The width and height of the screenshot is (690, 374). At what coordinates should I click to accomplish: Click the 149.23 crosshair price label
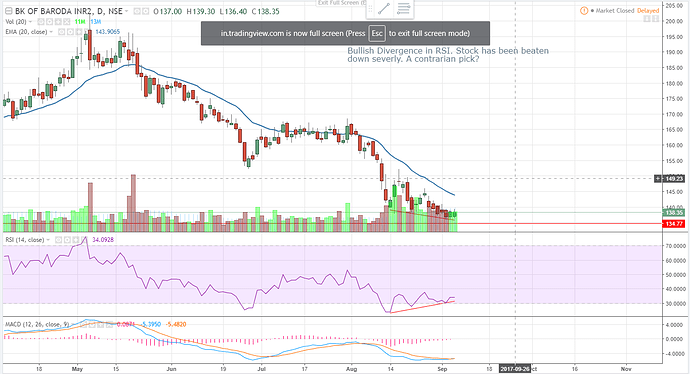pyautogui.click(x=673, y=179)
